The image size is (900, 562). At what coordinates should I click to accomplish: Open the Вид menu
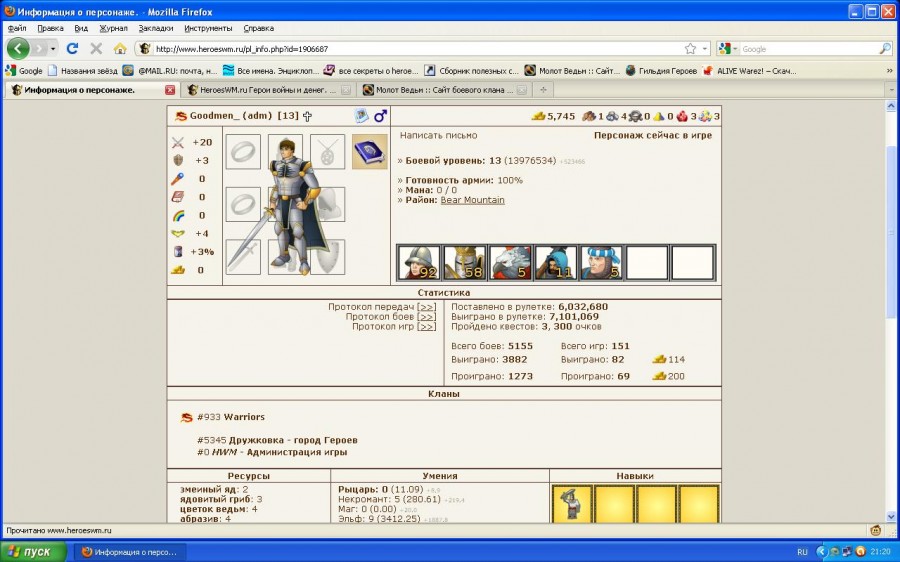[81, 28]
